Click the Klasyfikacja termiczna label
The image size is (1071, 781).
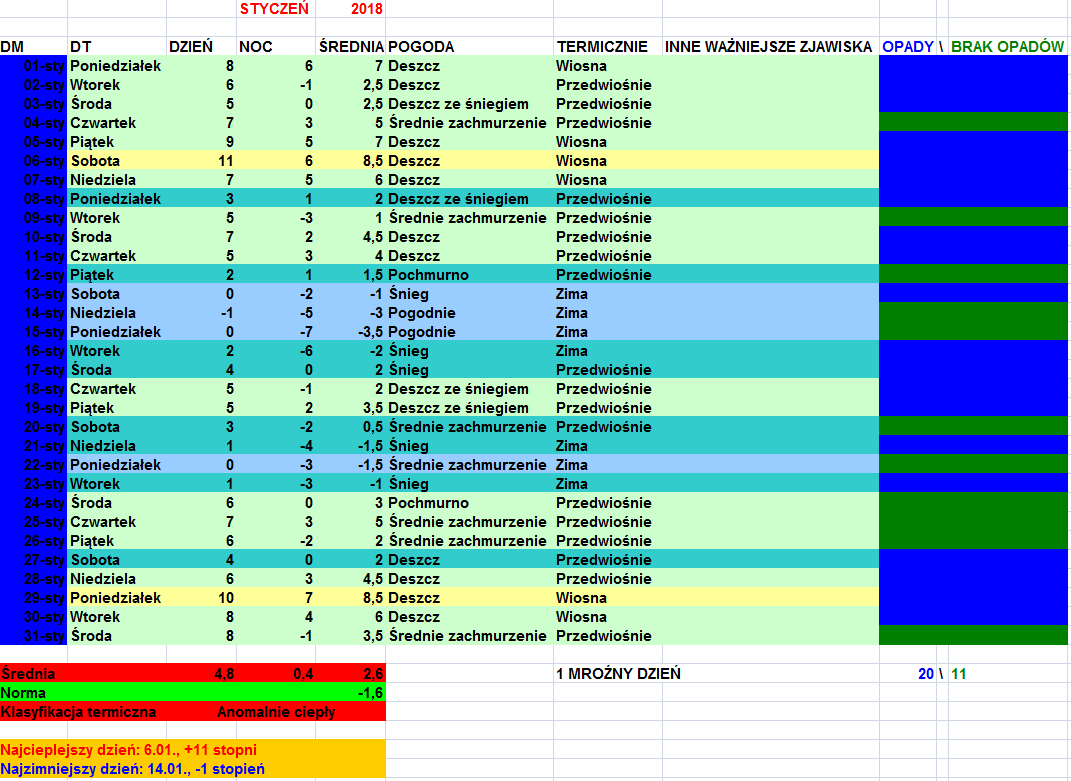coord(79,712)
